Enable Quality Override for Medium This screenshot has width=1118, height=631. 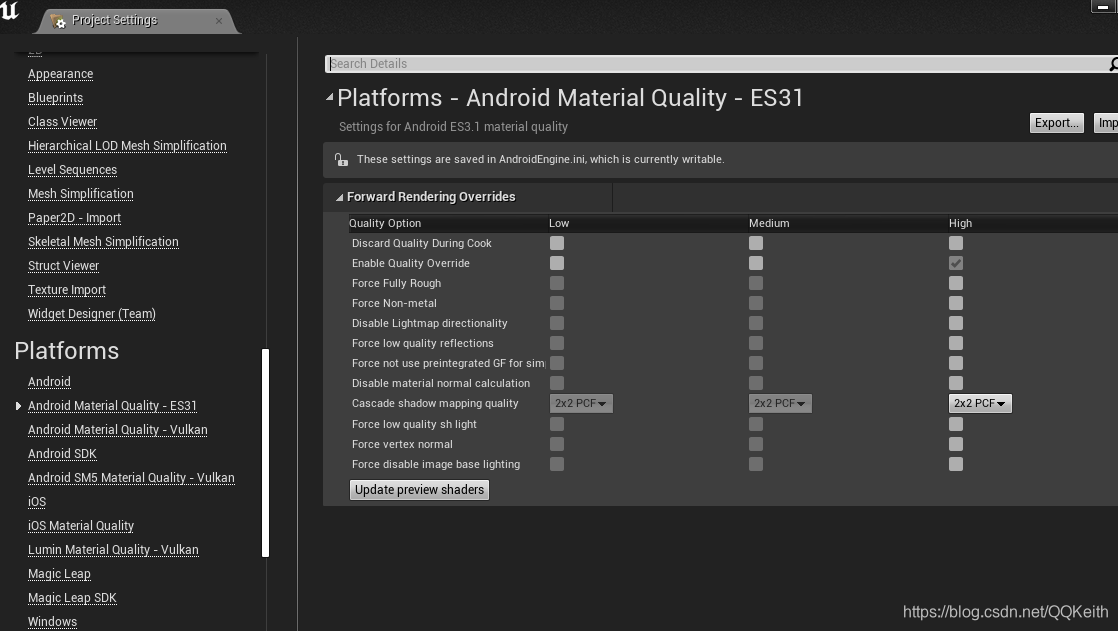pos(756,263)
